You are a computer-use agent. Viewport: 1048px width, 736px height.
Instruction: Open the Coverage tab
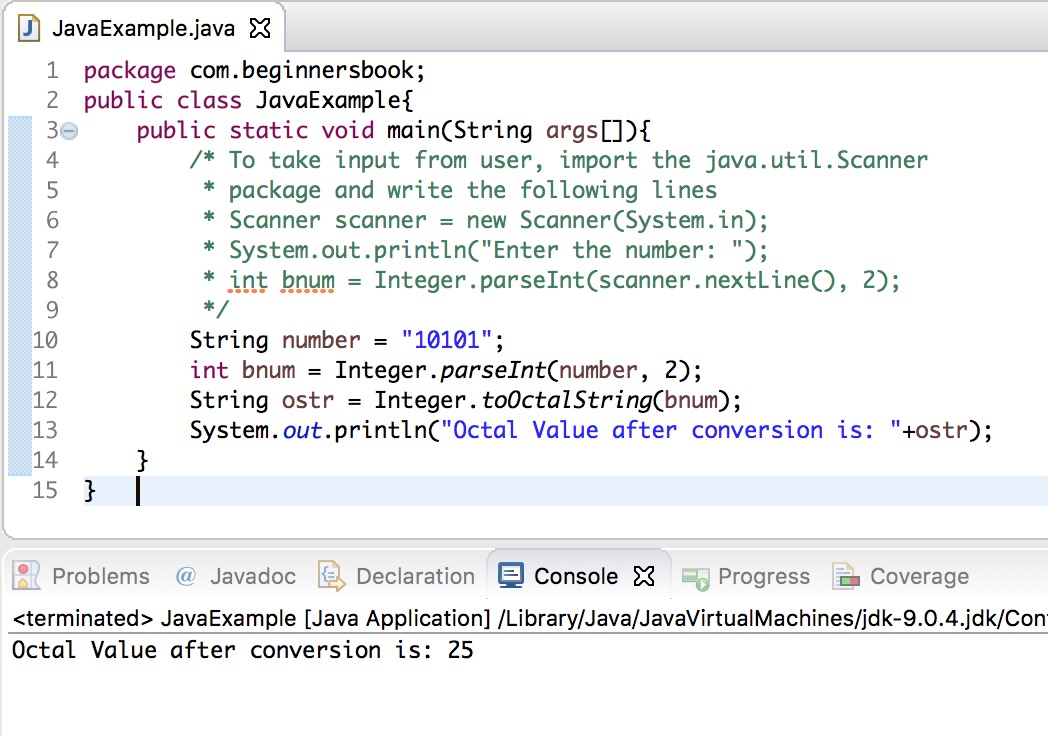919,576
